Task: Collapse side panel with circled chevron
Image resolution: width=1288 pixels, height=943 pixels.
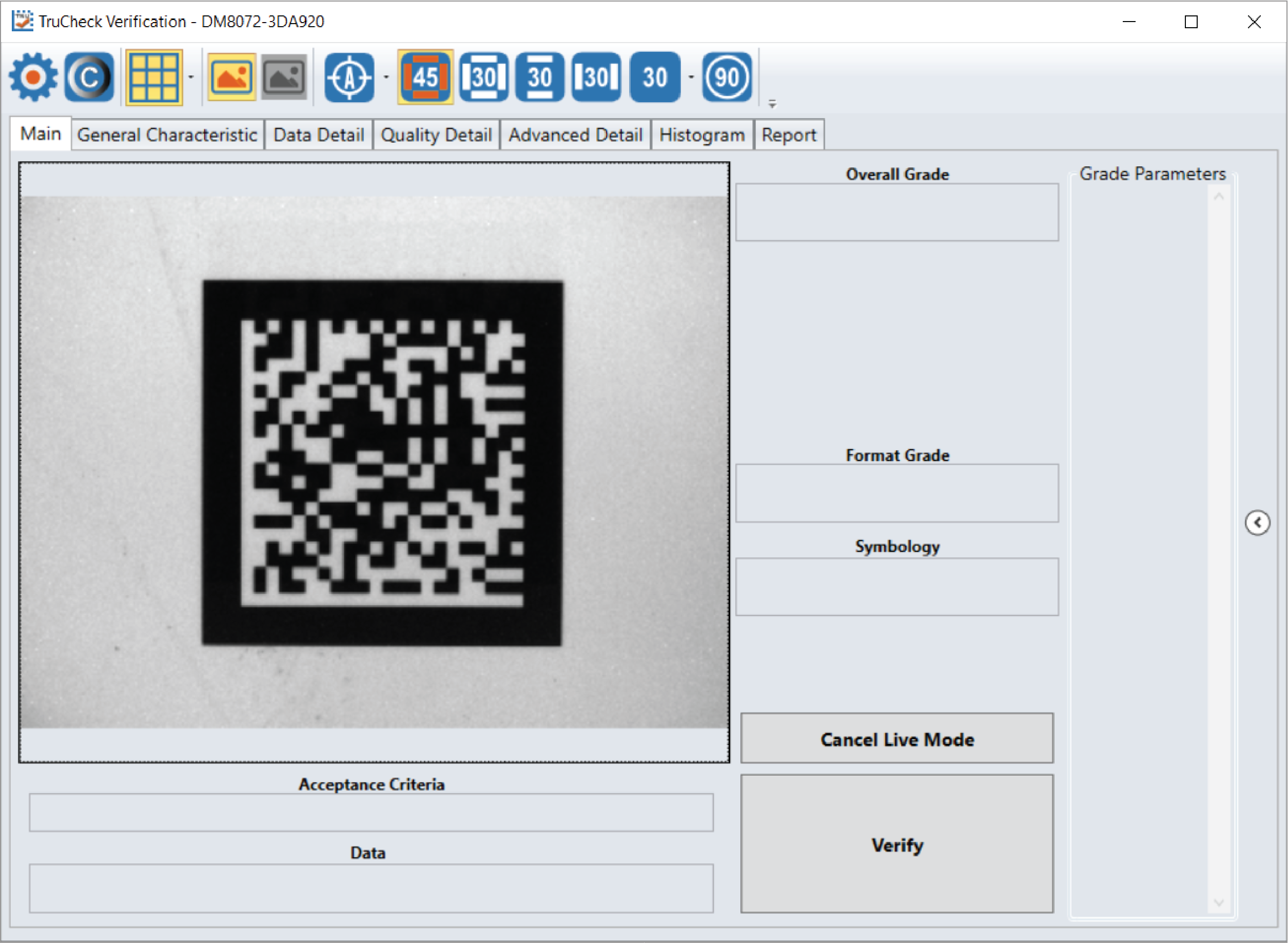Action: 1257,522
